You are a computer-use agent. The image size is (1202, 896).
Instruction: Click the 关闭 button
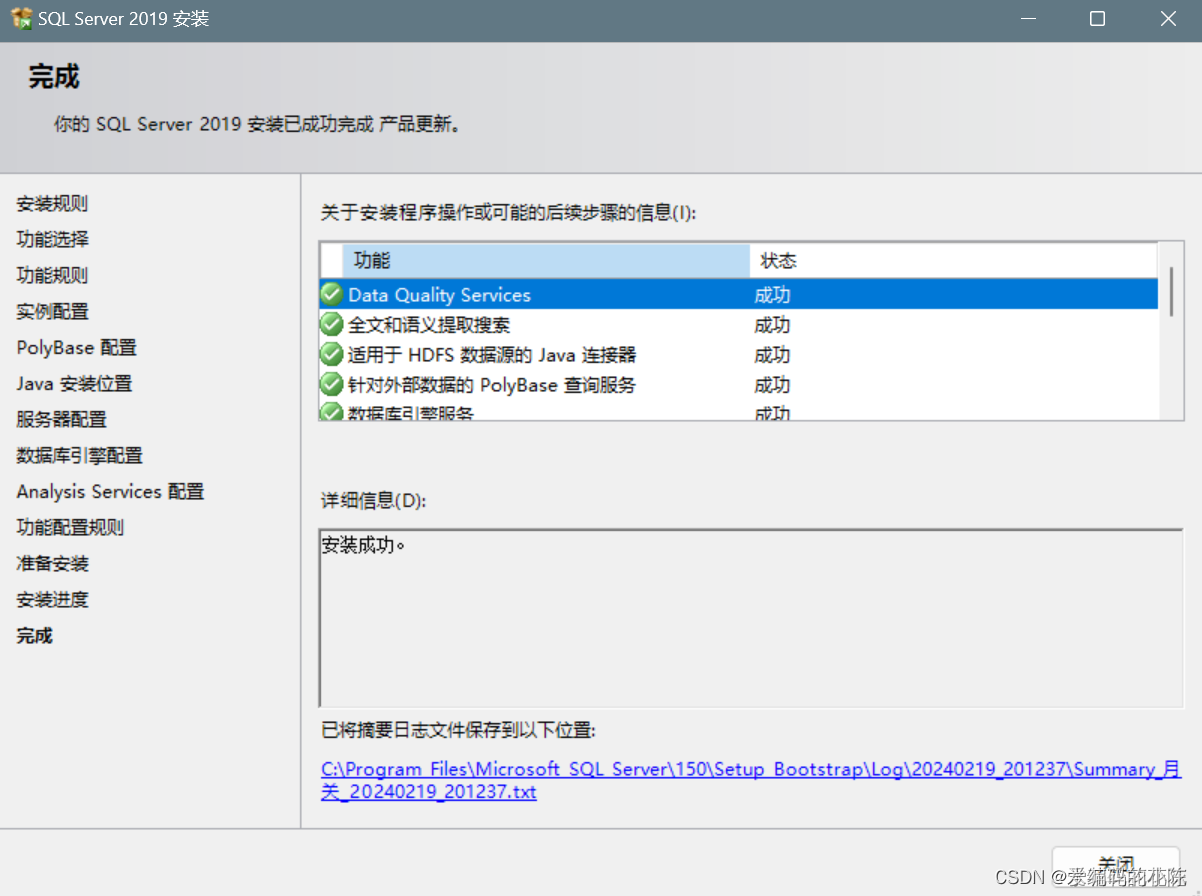point(1116,864)
